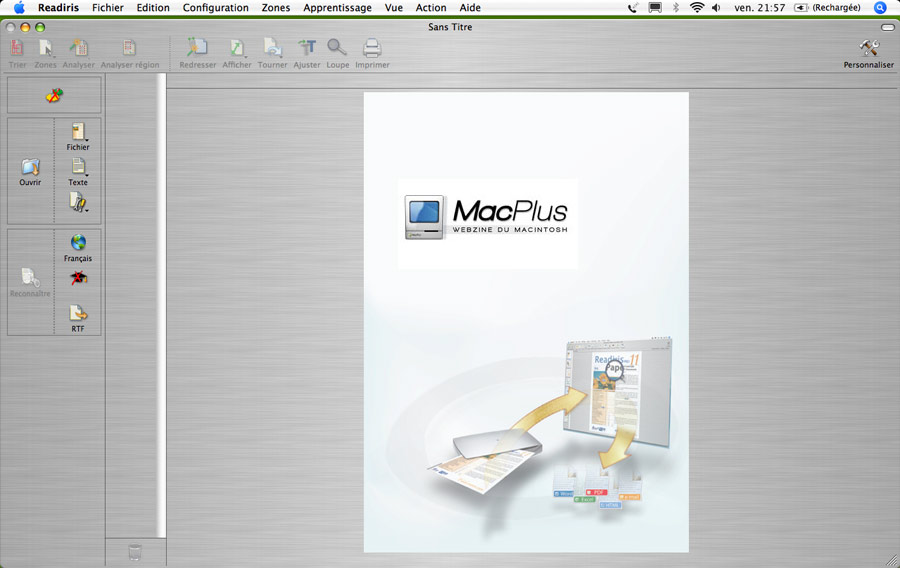The image size is (900, 568).
Task: Click the volume speaker icon in menu bar
Action: tap(716, 7)
